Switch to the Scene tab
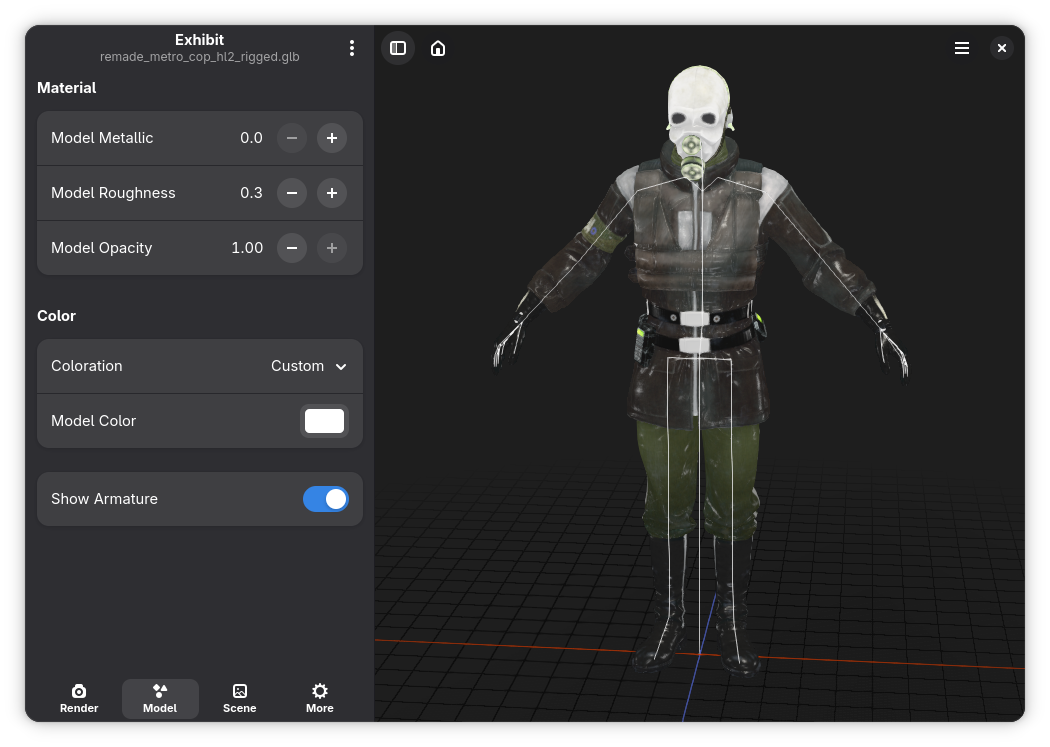This screenshot has height=747, width=1050. point(240,699)
